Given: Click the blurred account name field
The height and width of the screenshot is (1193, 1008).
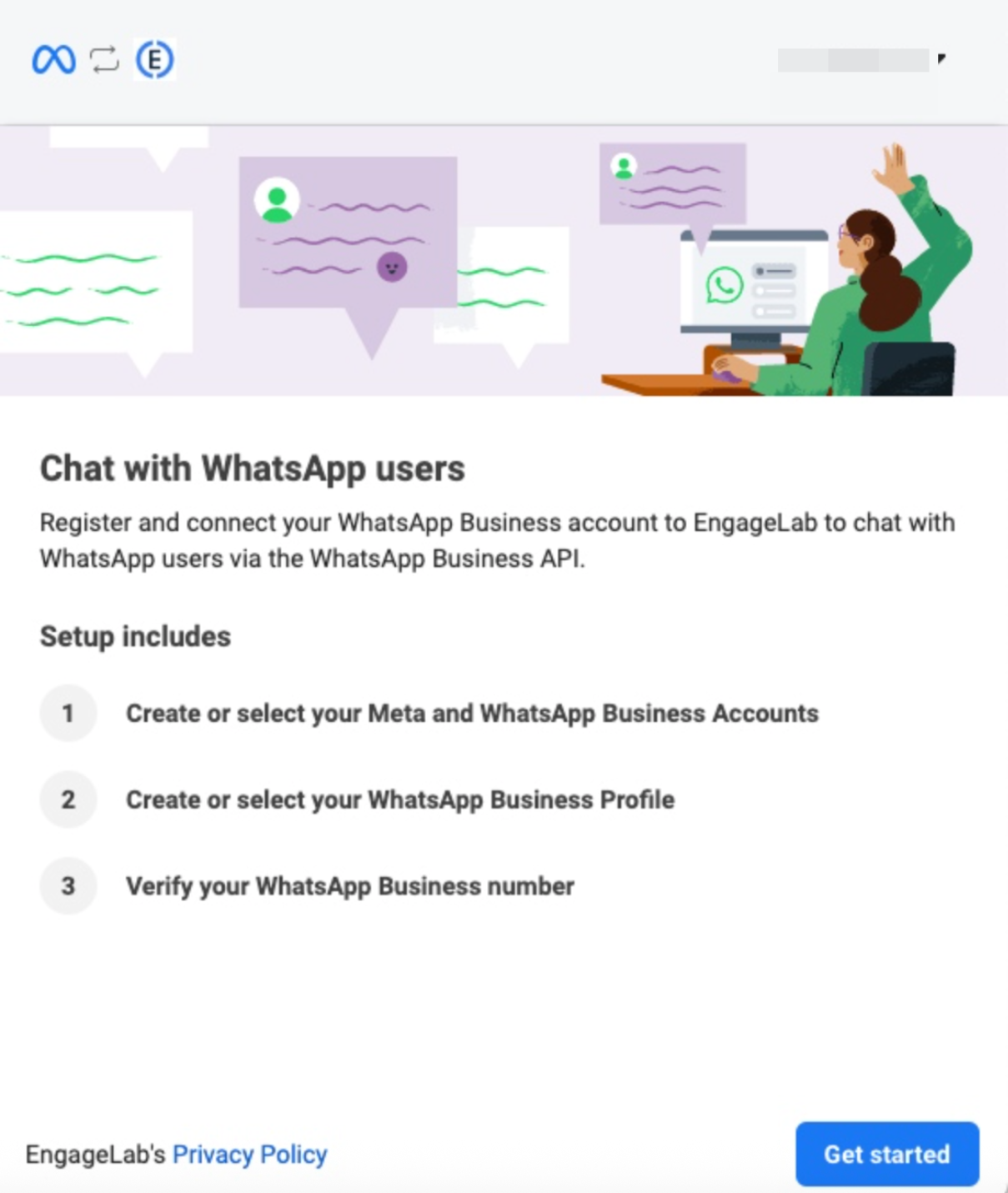Looking at the screenshot, I should point(853,60).
